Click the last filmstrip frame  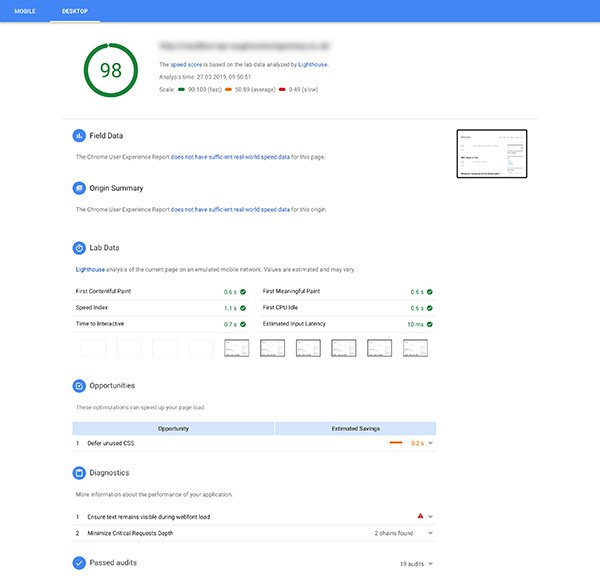(416, 348)
